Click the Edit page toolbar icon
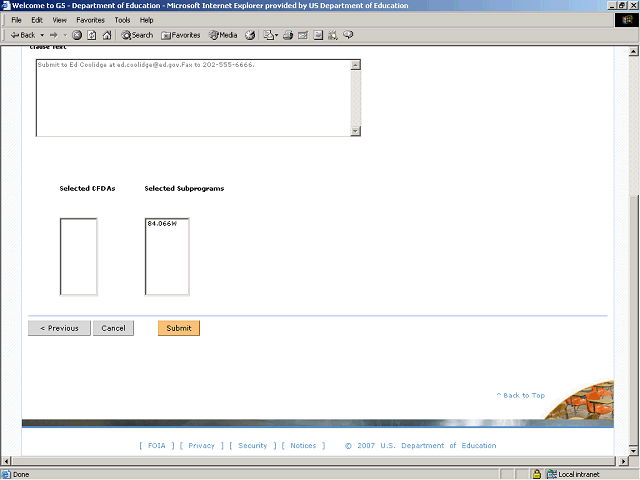The height and width of the screenshot is (480, 640). click(303, 35)
